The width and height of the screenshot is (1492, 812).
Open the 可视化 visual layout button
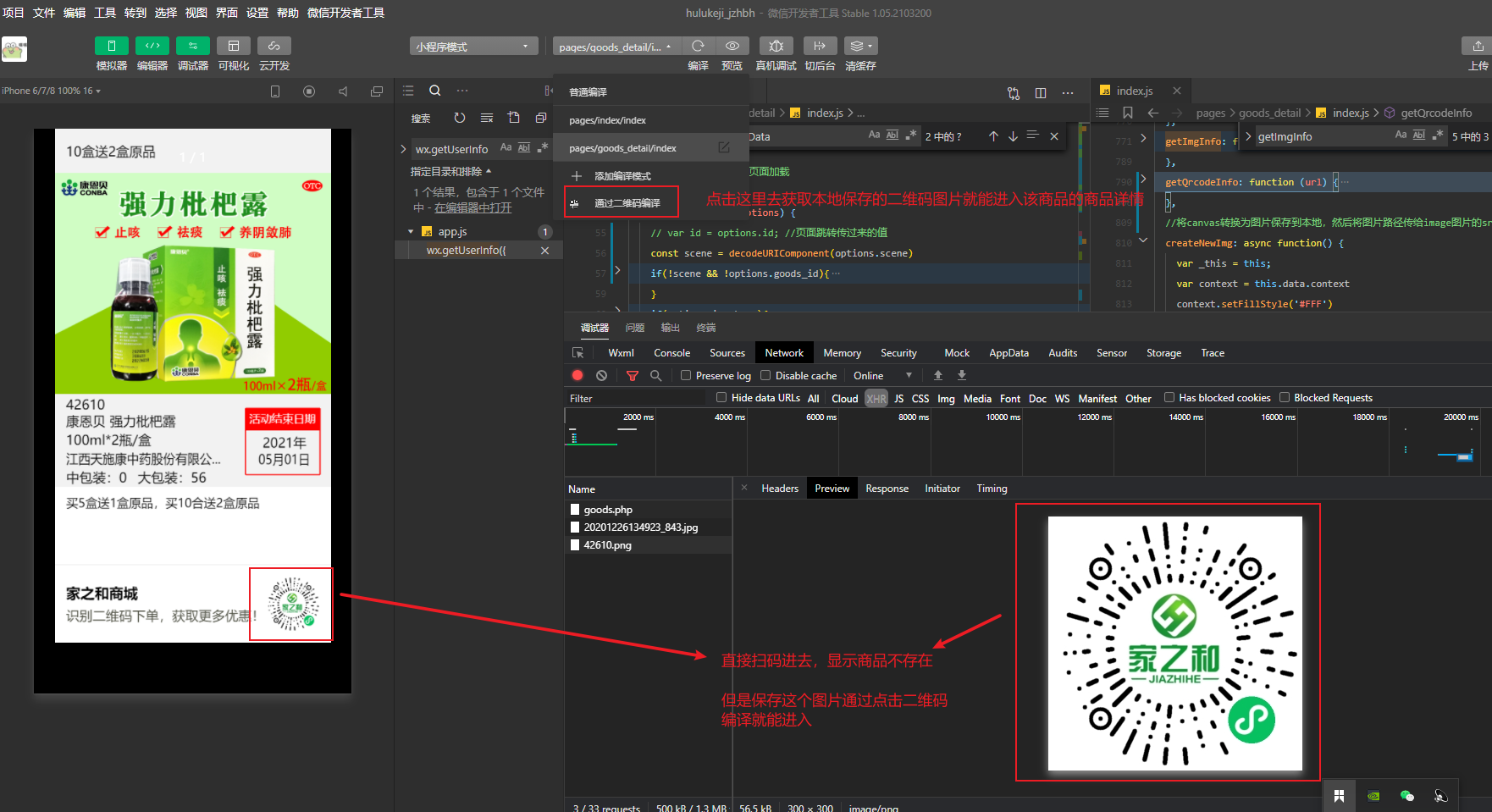[x=234, y=46]
